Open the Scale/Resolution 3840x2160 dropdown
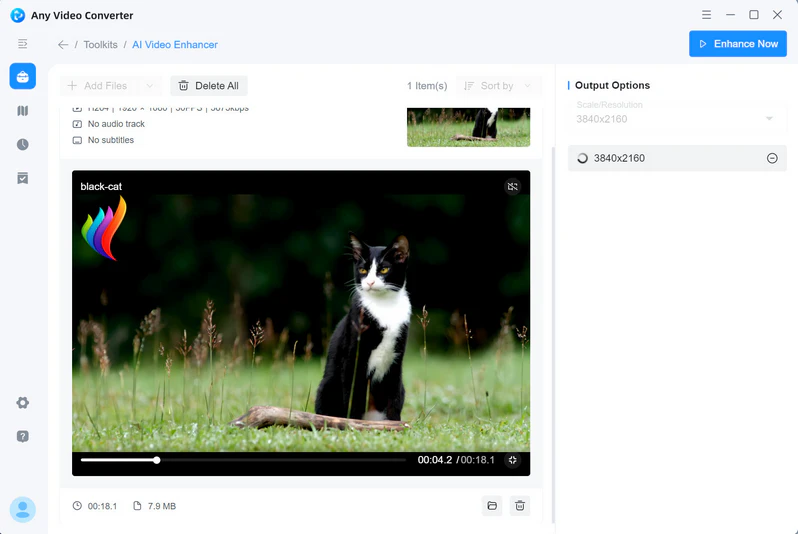Image resolution: width=798 pixels, height=534 pixels. coord(676,118)
